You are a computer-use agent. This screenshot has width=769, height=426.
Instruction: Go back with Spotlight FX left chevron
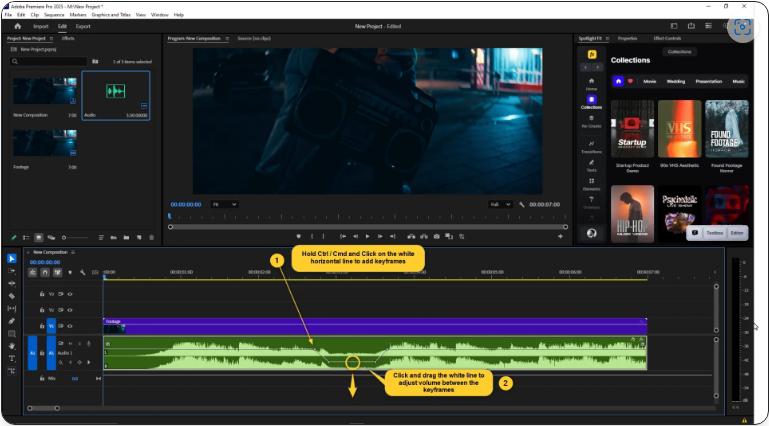(x=586, y=67)
